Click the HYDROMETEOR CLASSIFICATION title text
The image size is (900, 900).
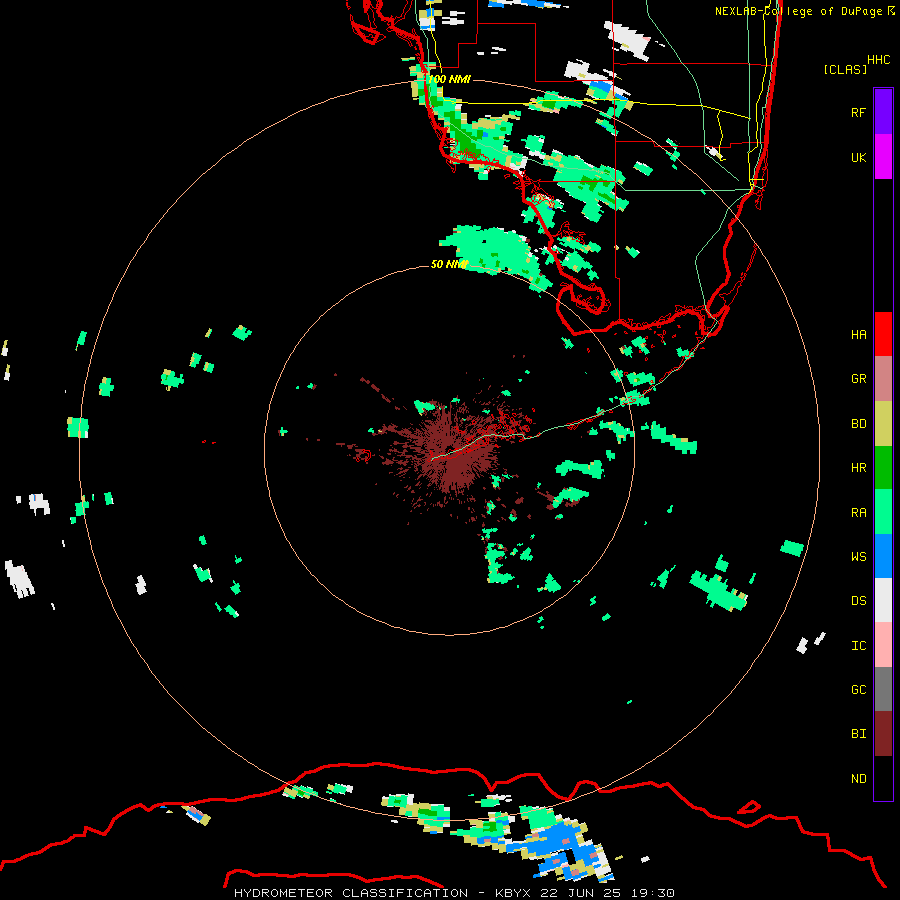351,893
